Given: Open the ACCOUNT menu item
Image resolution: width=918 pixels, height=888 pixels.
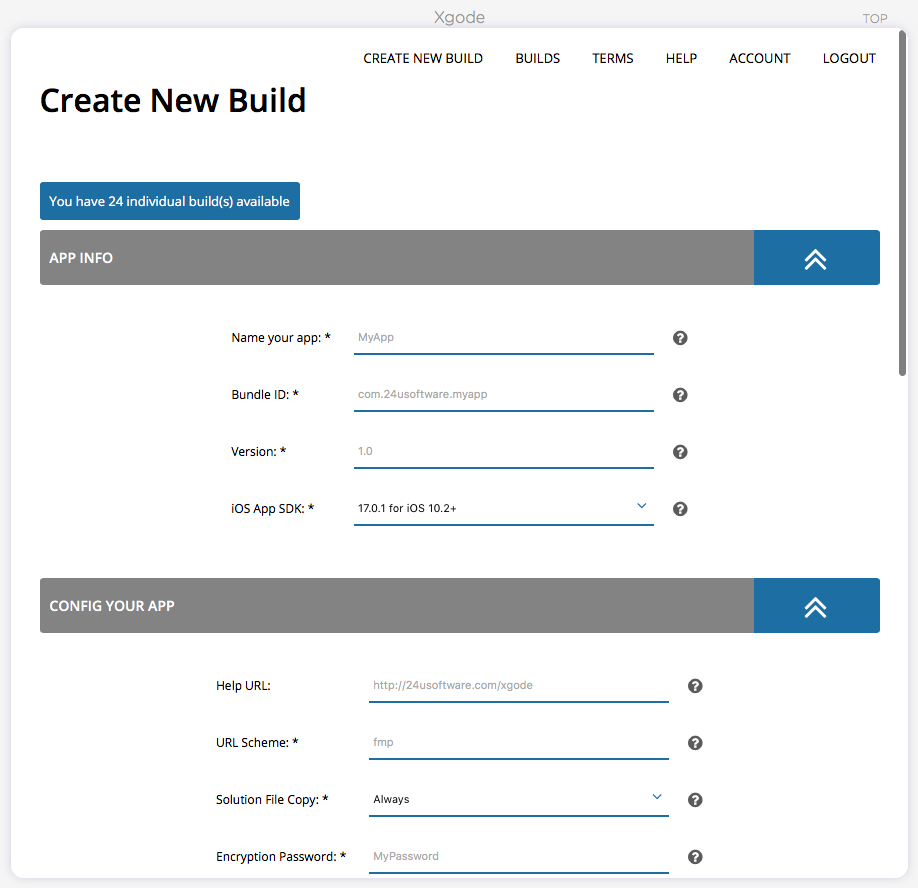Looking at the screenshot, I should [x=759, y=59].
